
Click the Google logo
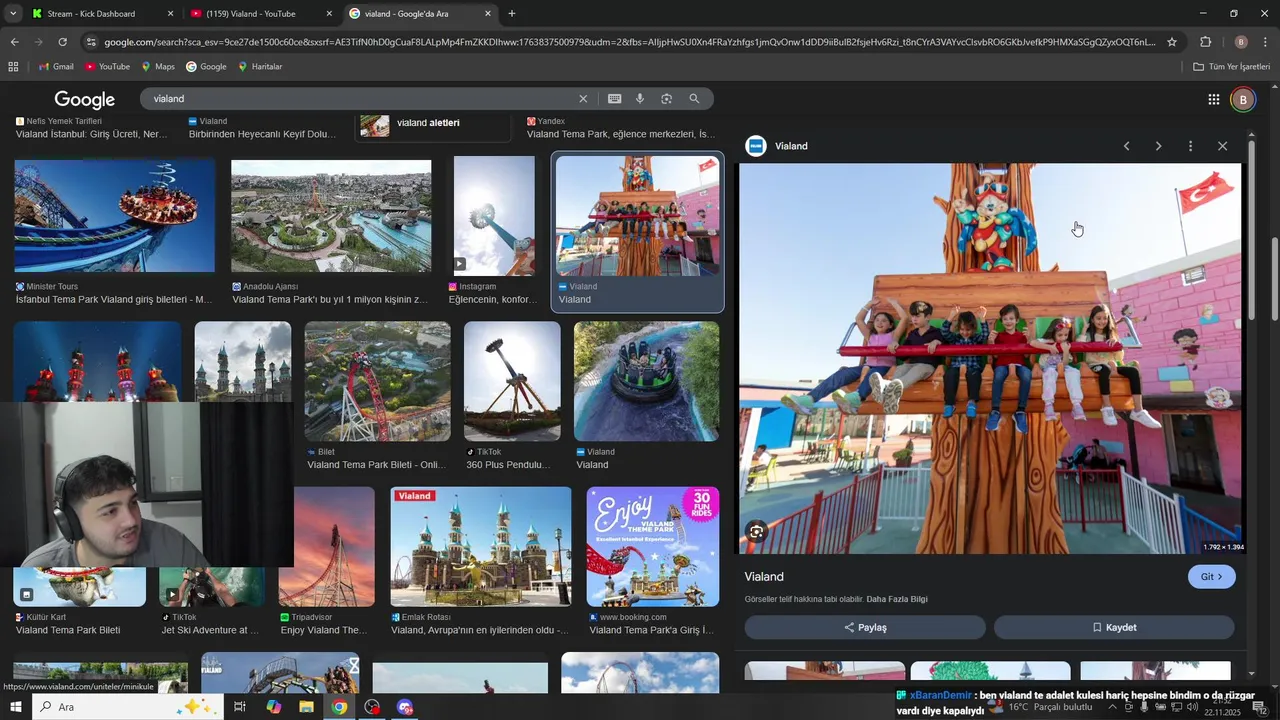pos(85,99)
